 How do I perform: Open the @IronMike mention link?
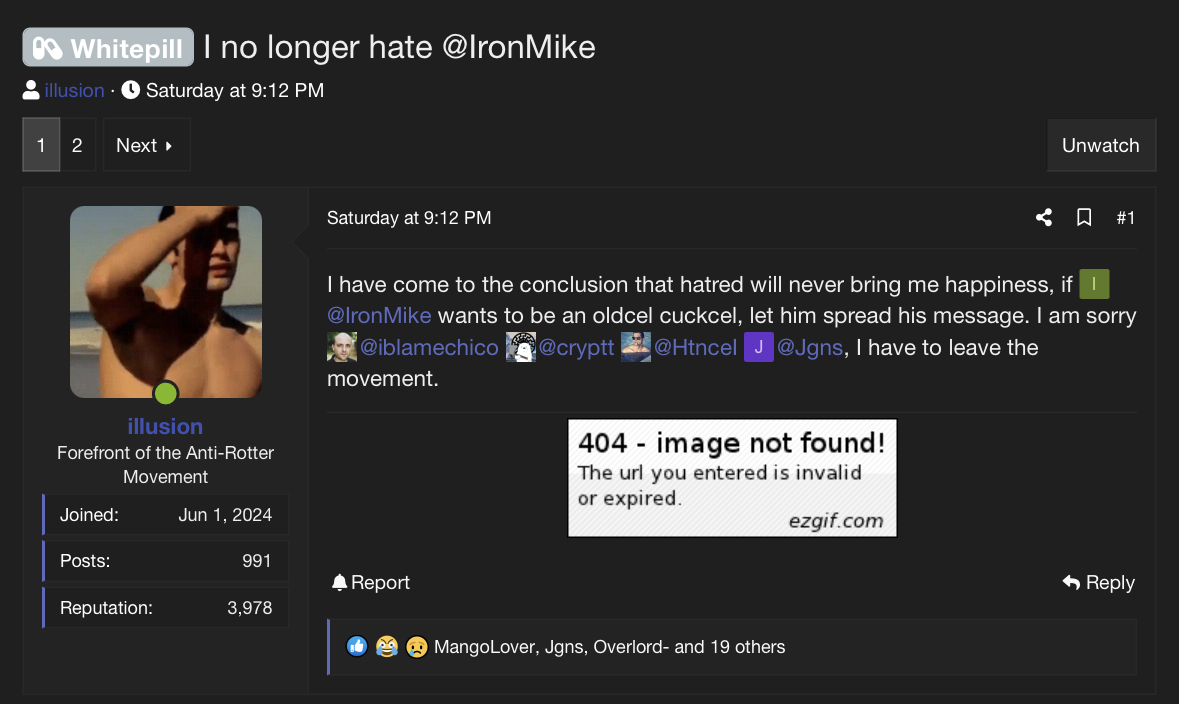(x=379, y=316)
